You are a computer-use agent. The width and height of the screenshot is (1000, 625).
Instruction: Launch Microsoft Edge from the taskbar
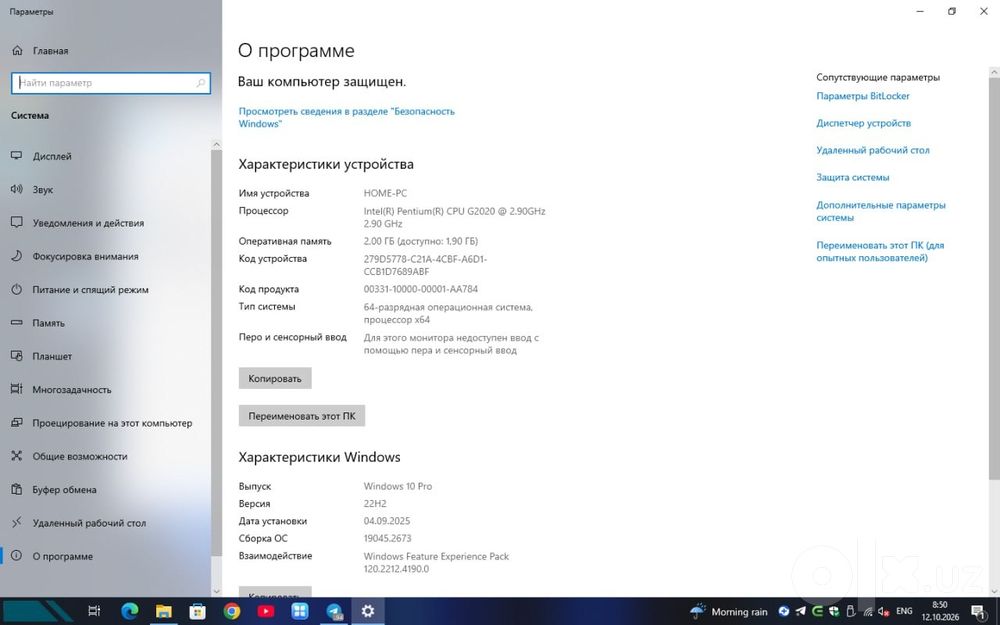tap(130, 611)
